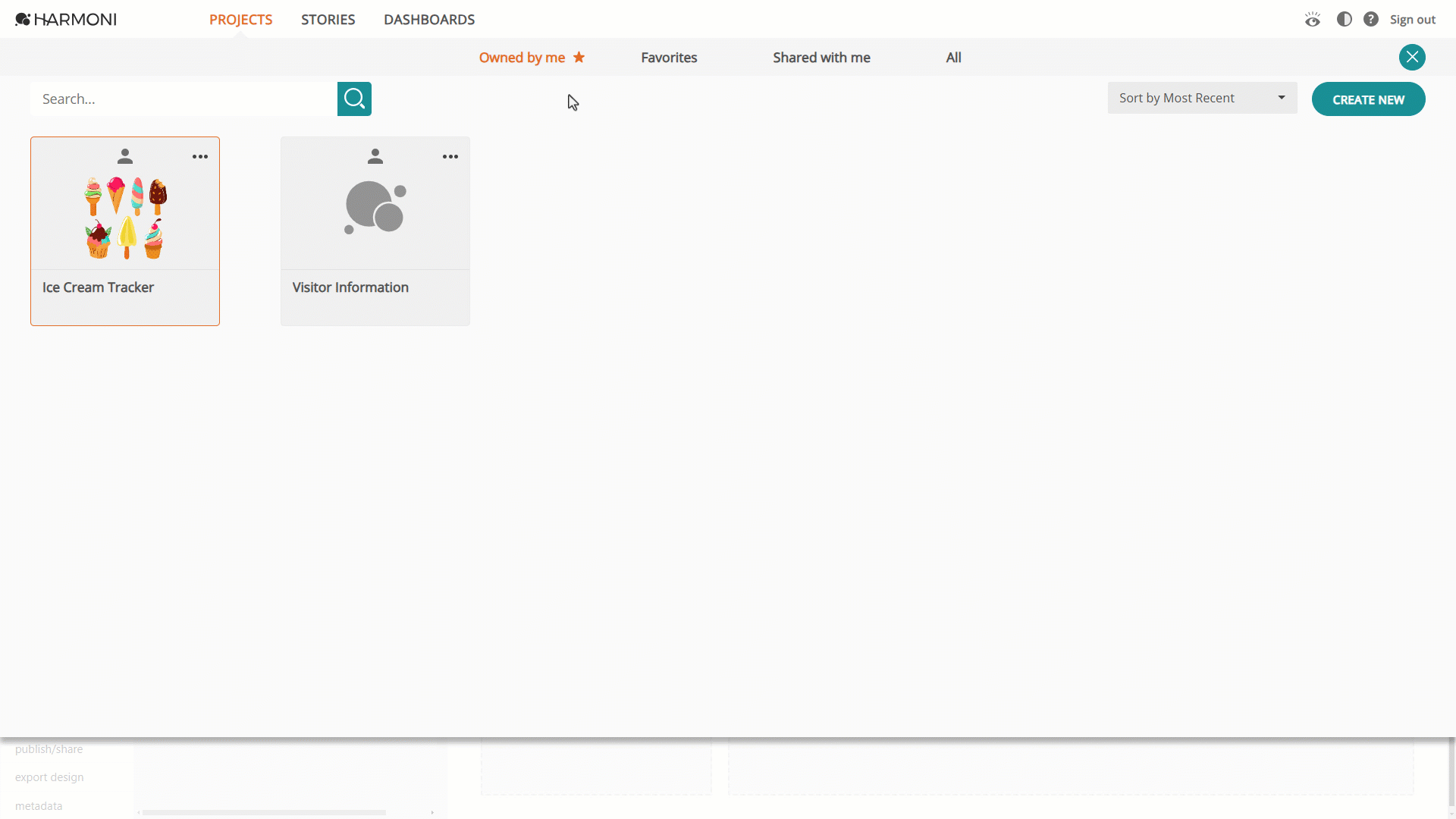Click the Visitor Information title
Viewport: 1456px width, 819px height.
click(x=350, y=287)
